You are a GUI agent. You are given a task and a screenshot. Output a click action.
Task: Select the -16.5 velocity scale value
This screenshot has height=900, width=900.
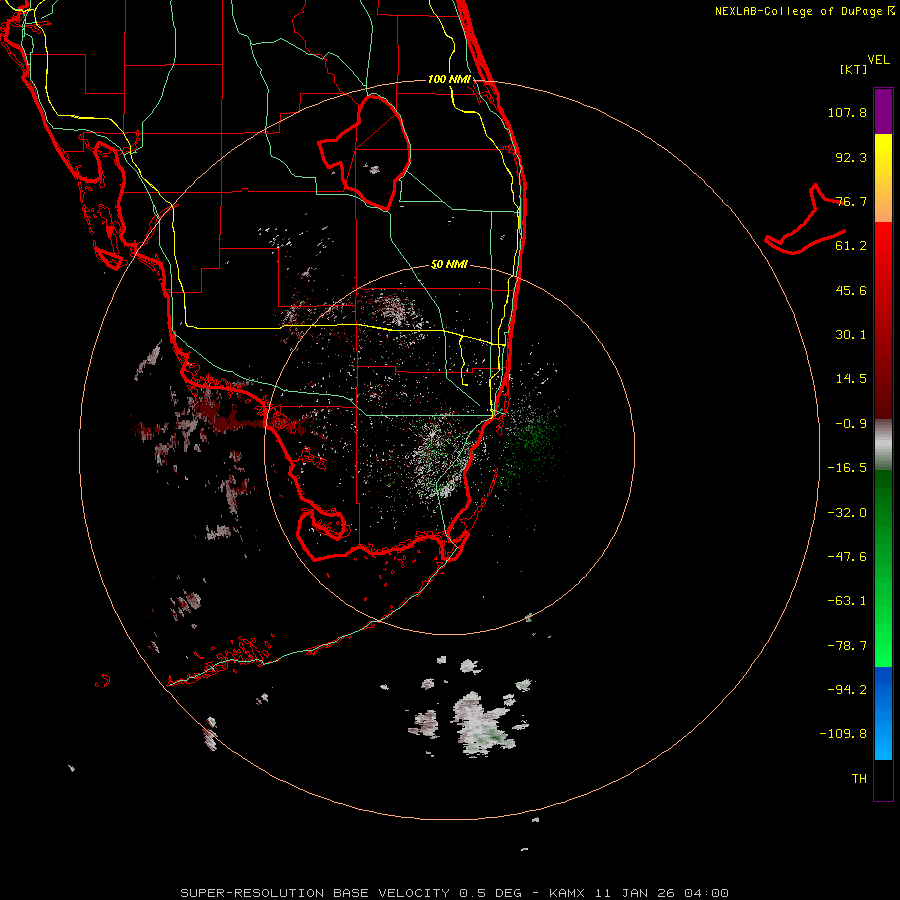[847, 468]
